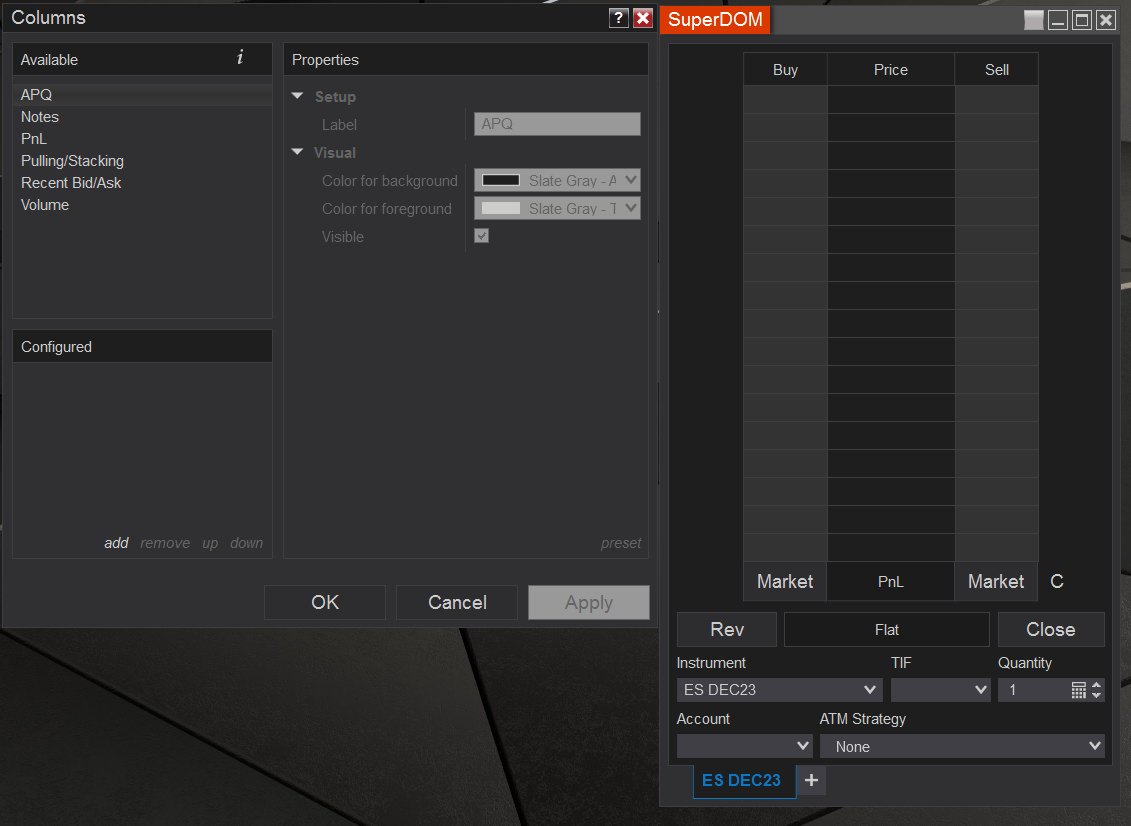Viewport: 1131px width, 826px height.
Task: Select Recent Bid/Ask column
Action: 142,183
